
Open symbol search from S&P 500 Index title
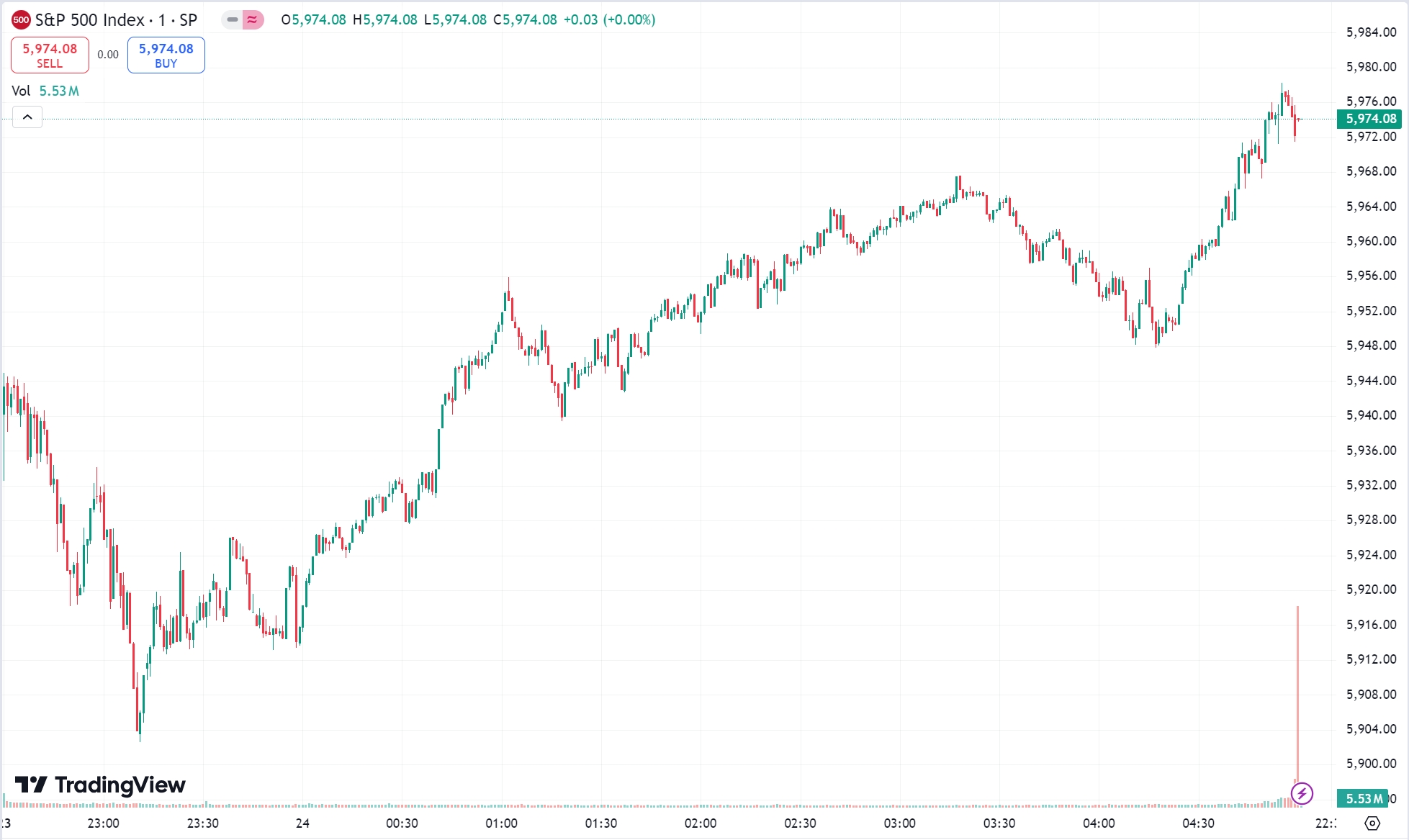coord(89,20)
